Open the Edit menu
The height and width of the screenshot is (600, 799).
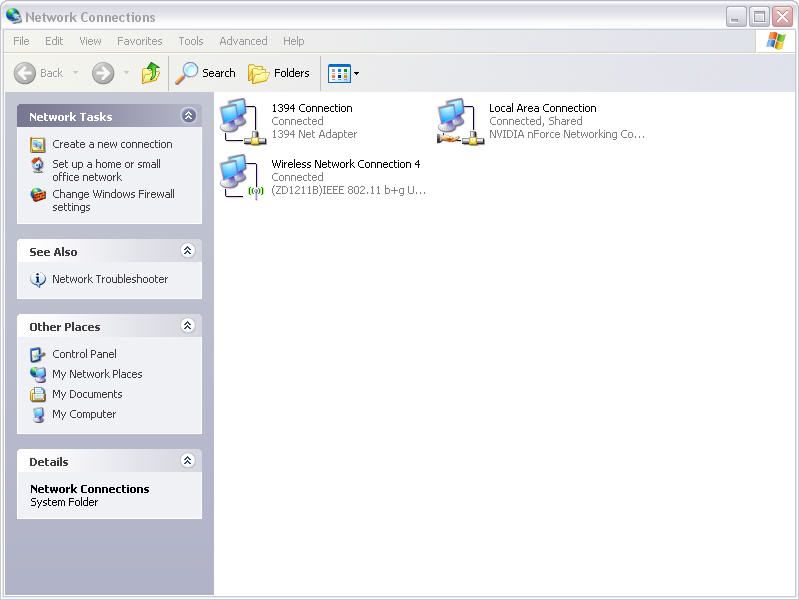click(54, 41)
